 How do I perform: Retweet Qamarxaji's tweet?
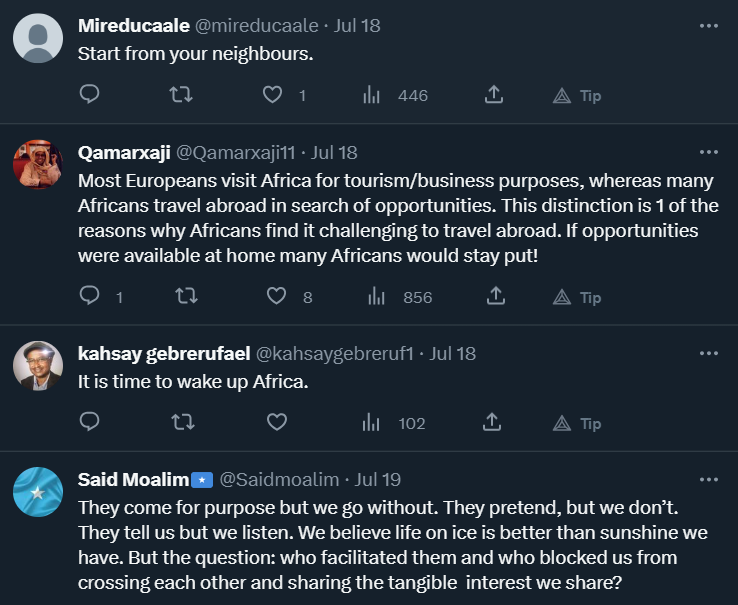186,297
